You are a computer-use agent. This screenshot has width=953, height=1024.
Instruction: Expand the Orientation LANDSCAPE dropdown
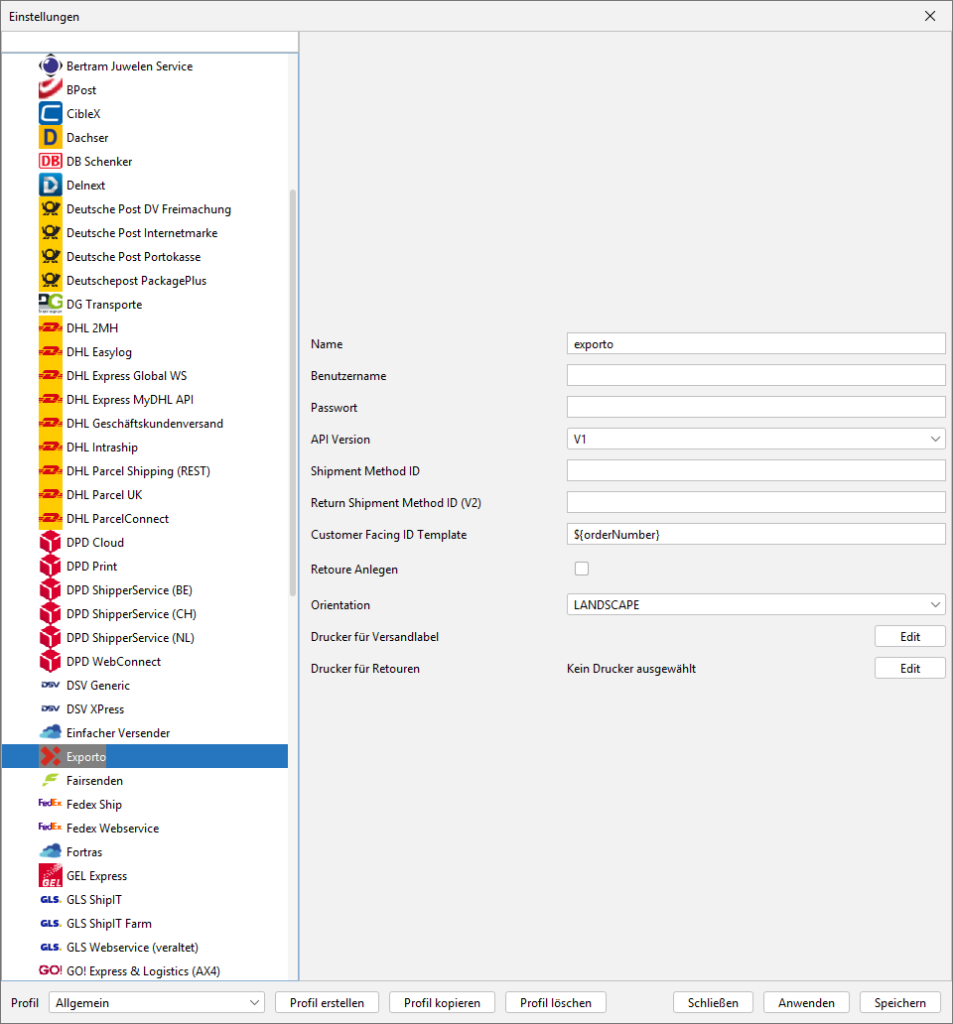point(755,605)
